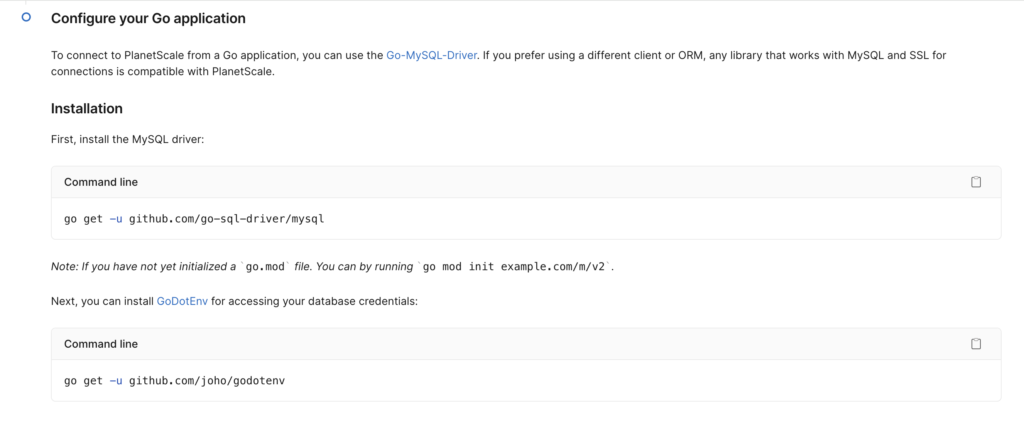Viewport: 1024px width, 424px height.
Task: Open the GoDotEnv link
Action: (182, 301)
